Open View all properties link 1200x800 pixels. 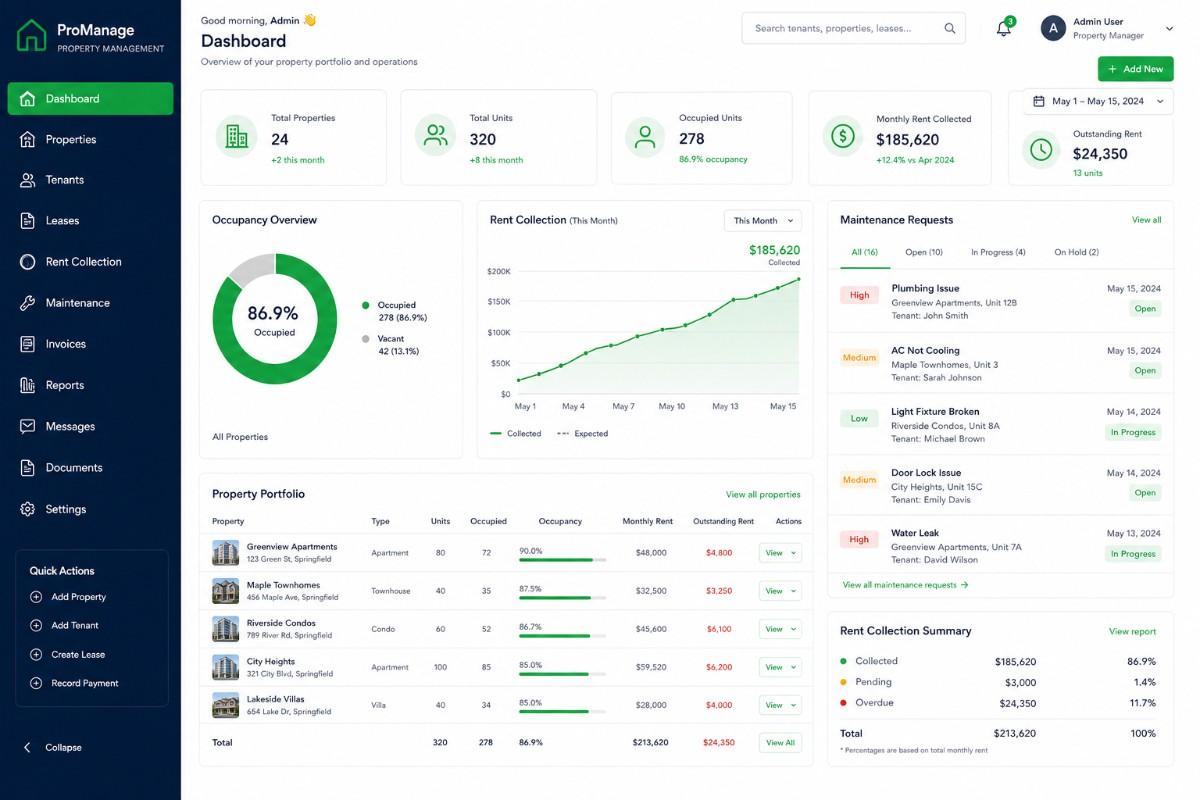point(763,494)
